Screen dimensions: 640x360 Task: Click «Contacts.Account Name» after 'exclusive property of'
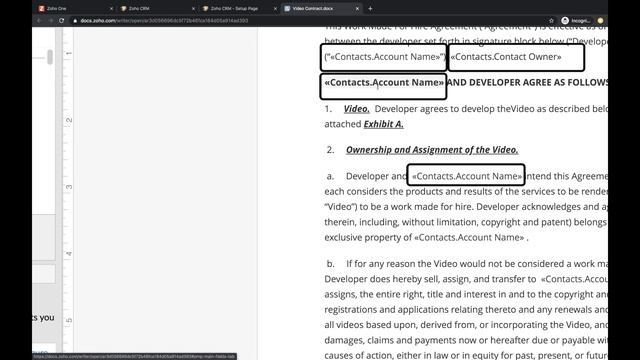tap(469, 238)
